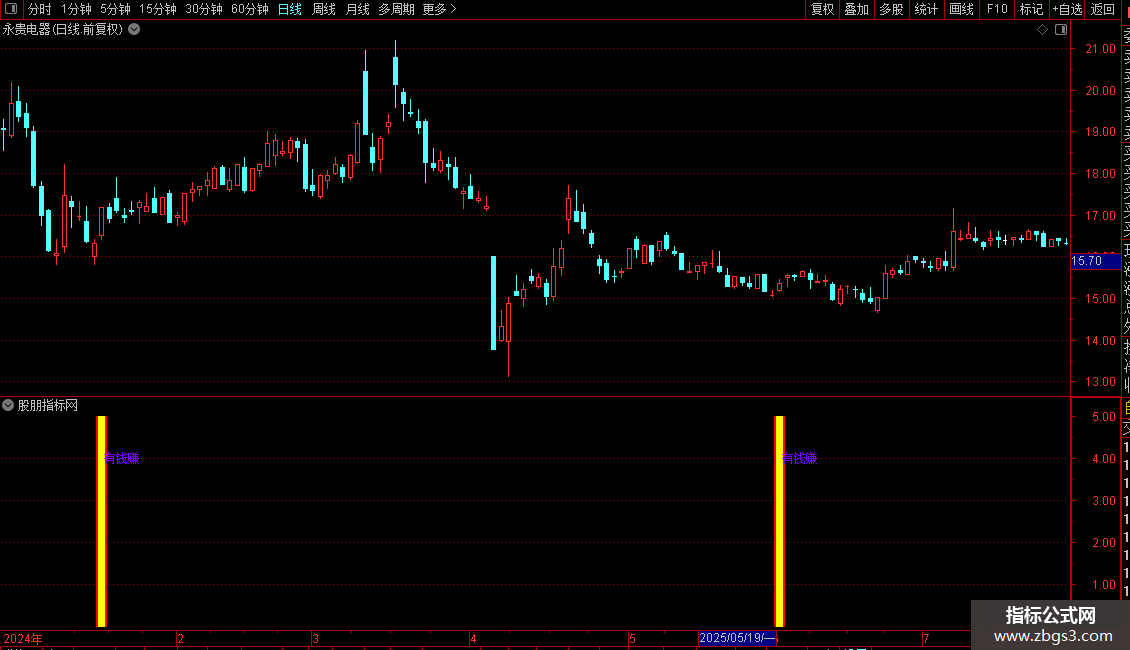The image size is (1130, 650).
Task: Expand the 股朋指标网 indicator dropdown
Action: tap(8, 405)
